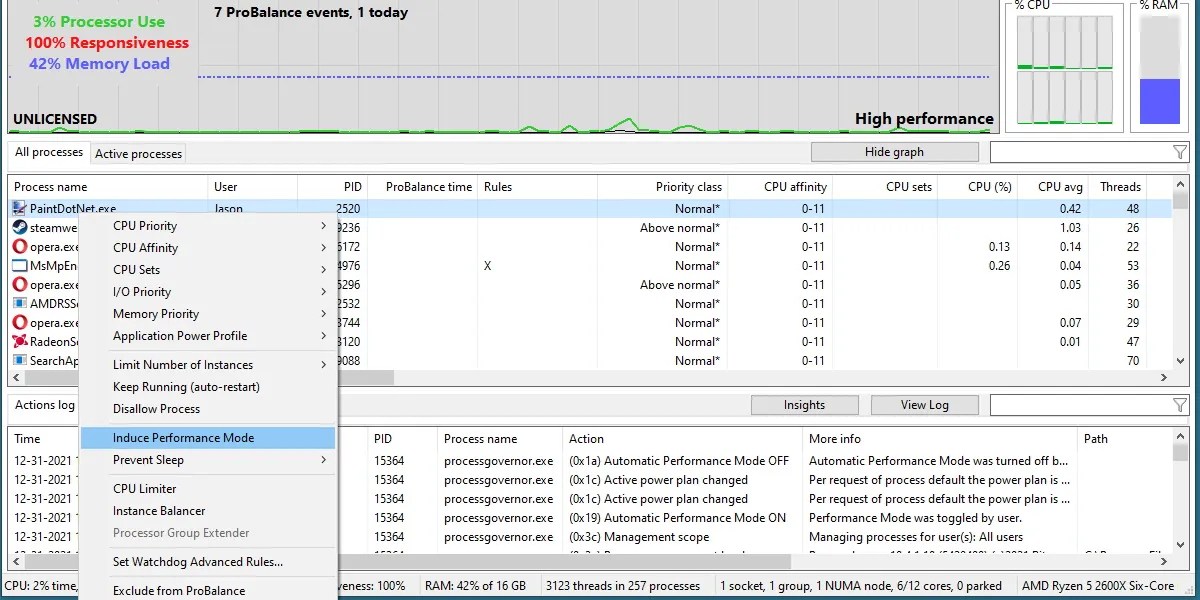Click the Opera browser icon in process list
Screen dimensions: 1200x600
17,246
